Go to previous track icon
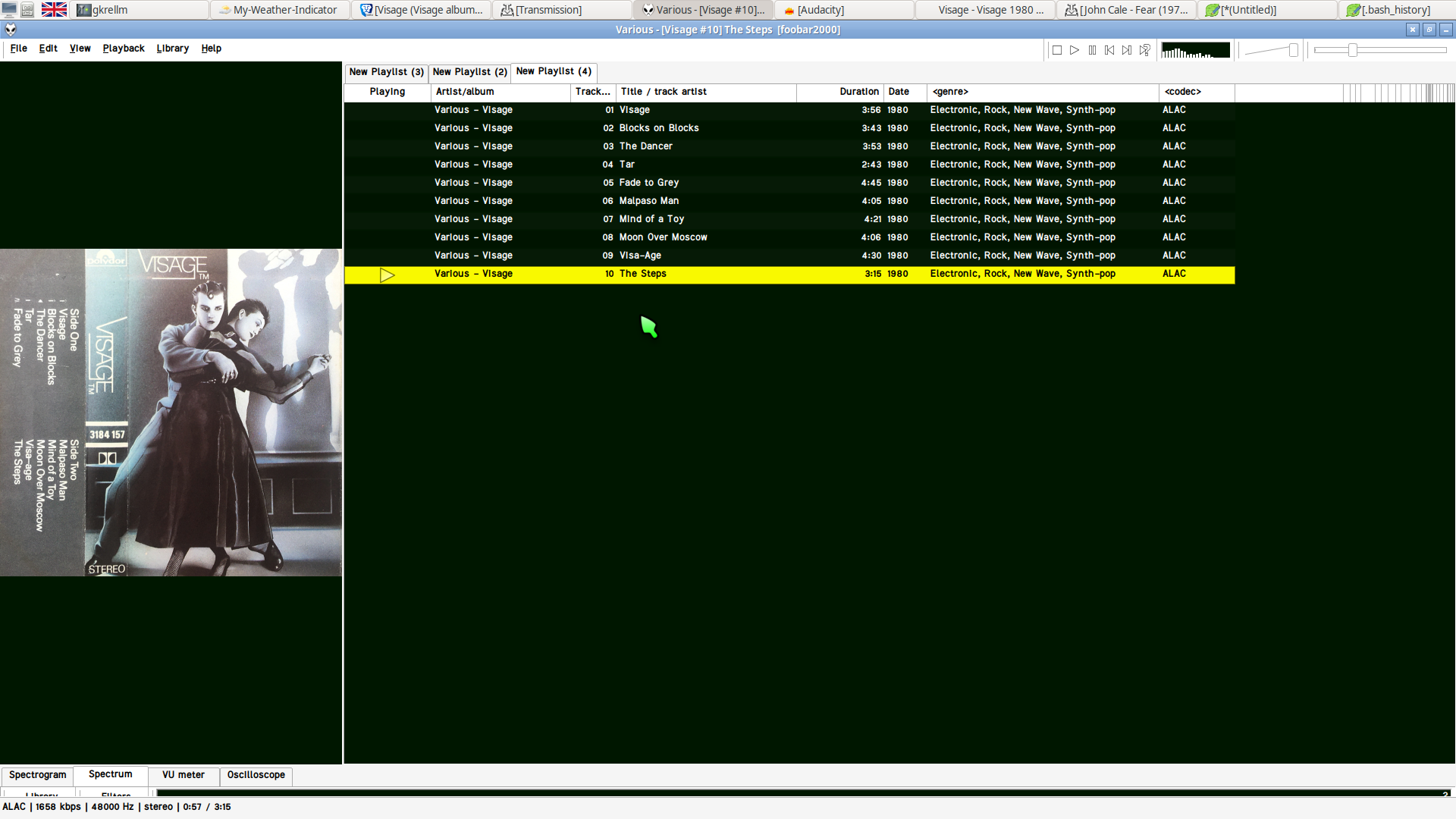This screenshot has width=1456, height=819. click(1109, 50)
